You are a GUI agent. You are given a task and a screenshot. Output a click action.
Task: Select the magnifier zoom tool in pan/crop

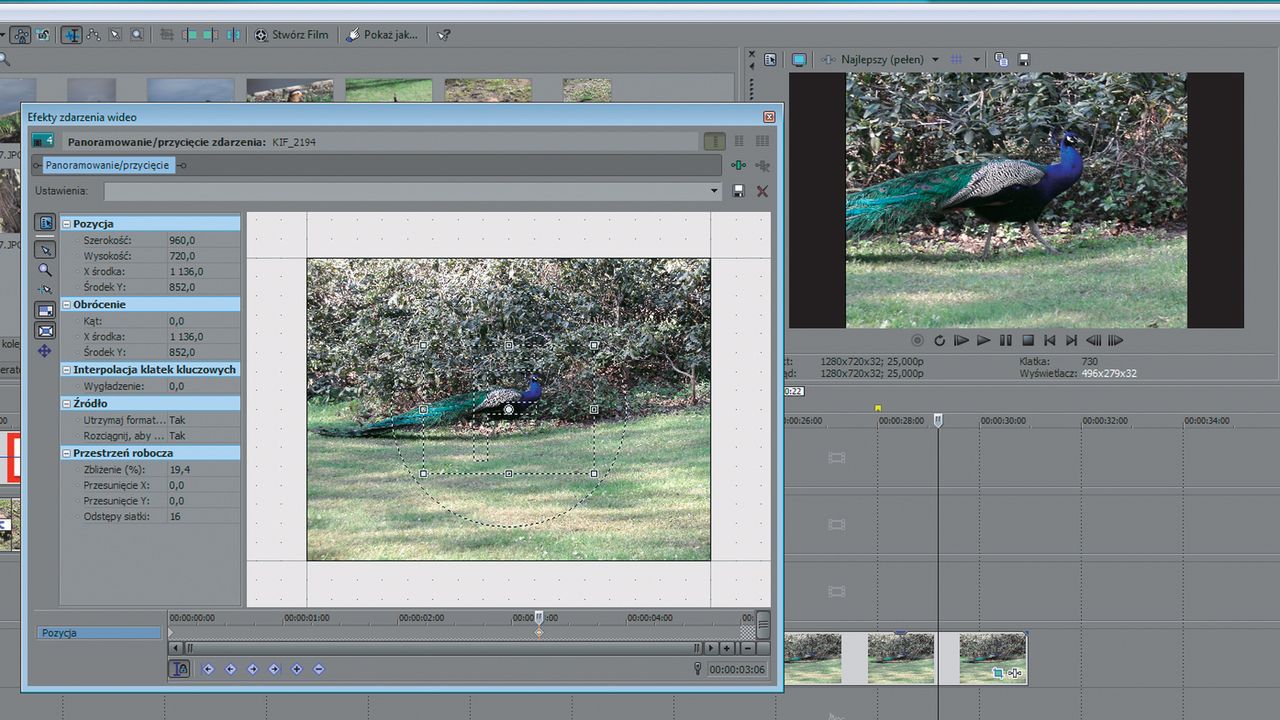pyautogui.click(x=45, y=269)
